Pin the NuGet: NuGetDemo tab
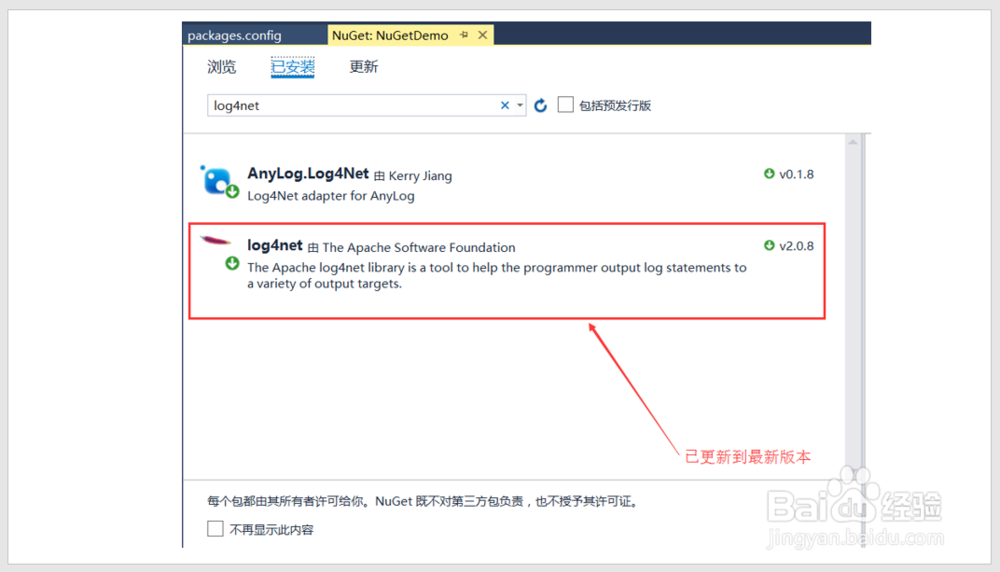Screen dimensions: 1000x572 pyautogui.click(x=464, y=34)
